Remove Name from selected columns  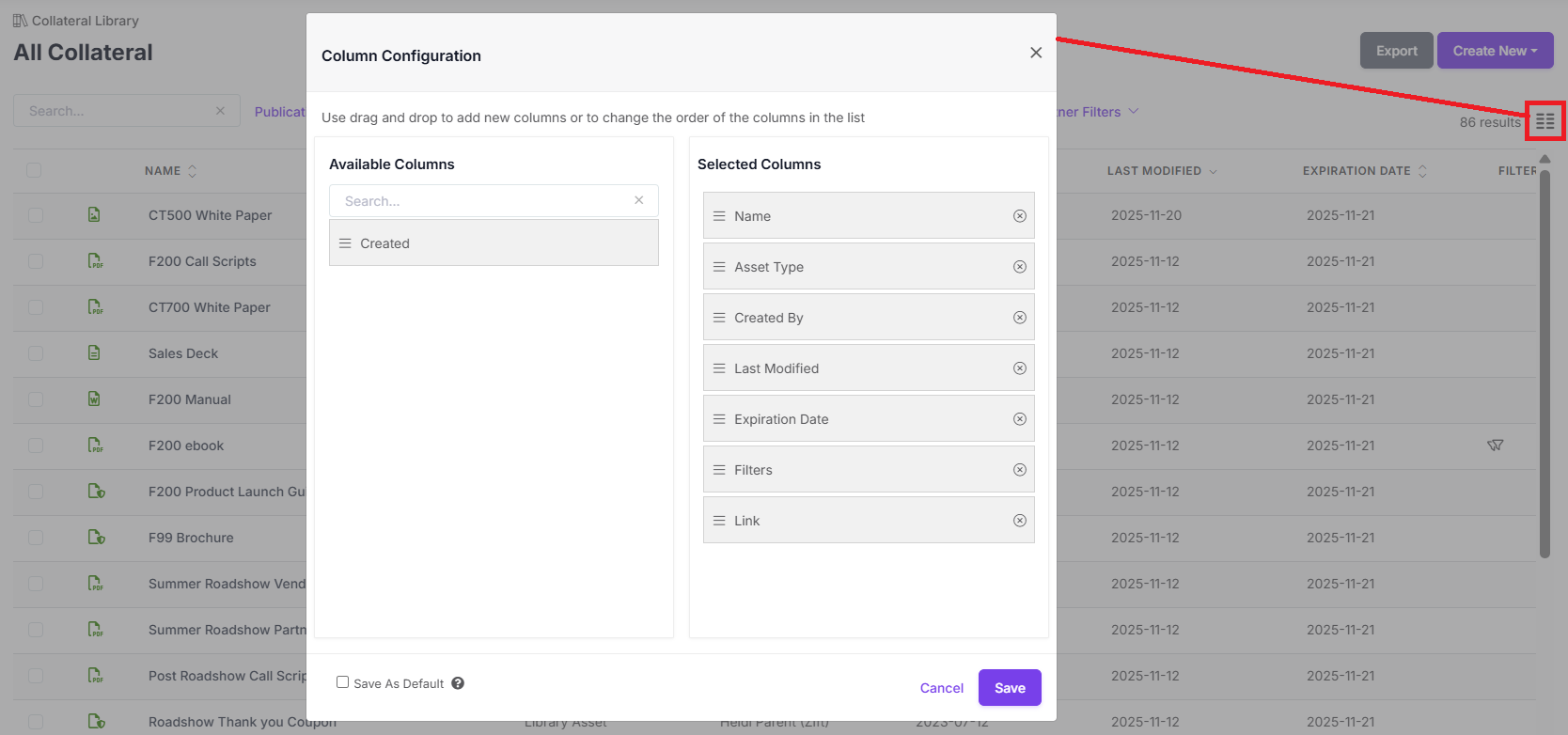(1020, 216)
